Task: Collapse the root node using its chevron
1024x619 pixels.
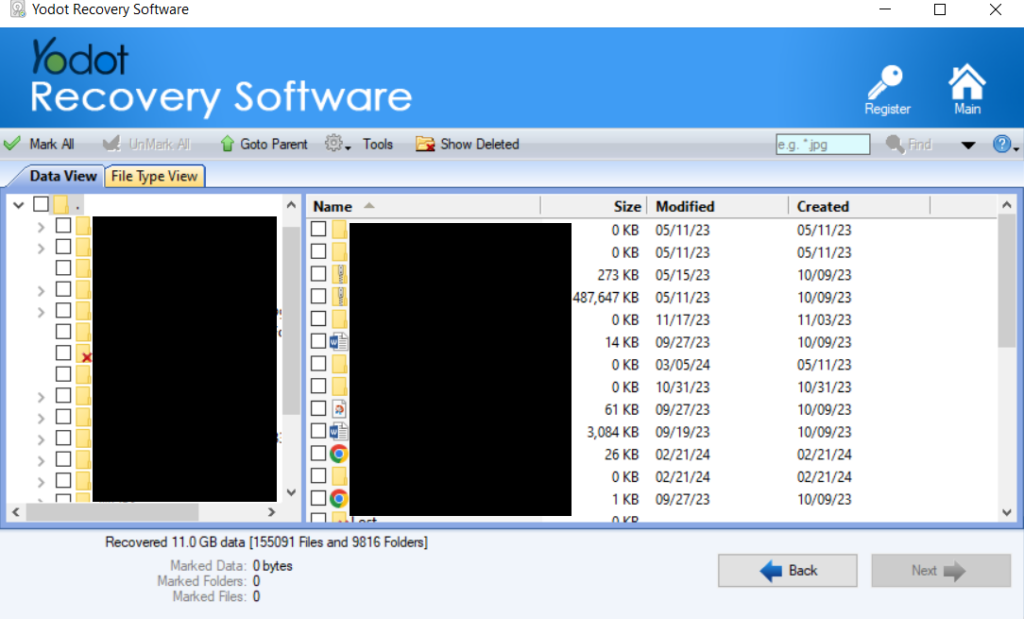Action: pos(18,203)
